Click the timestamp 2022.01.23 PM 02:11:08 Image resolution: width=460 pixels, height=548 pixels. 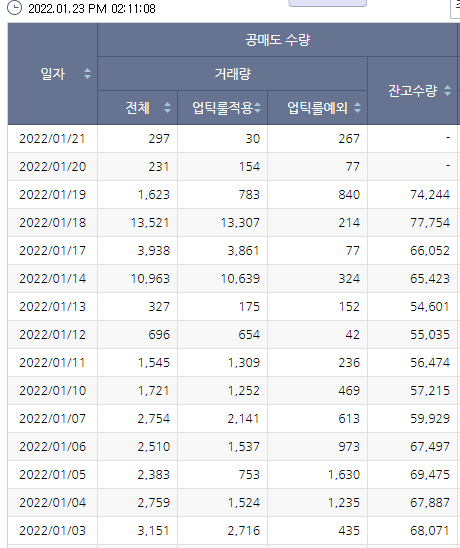click(92, 8)
